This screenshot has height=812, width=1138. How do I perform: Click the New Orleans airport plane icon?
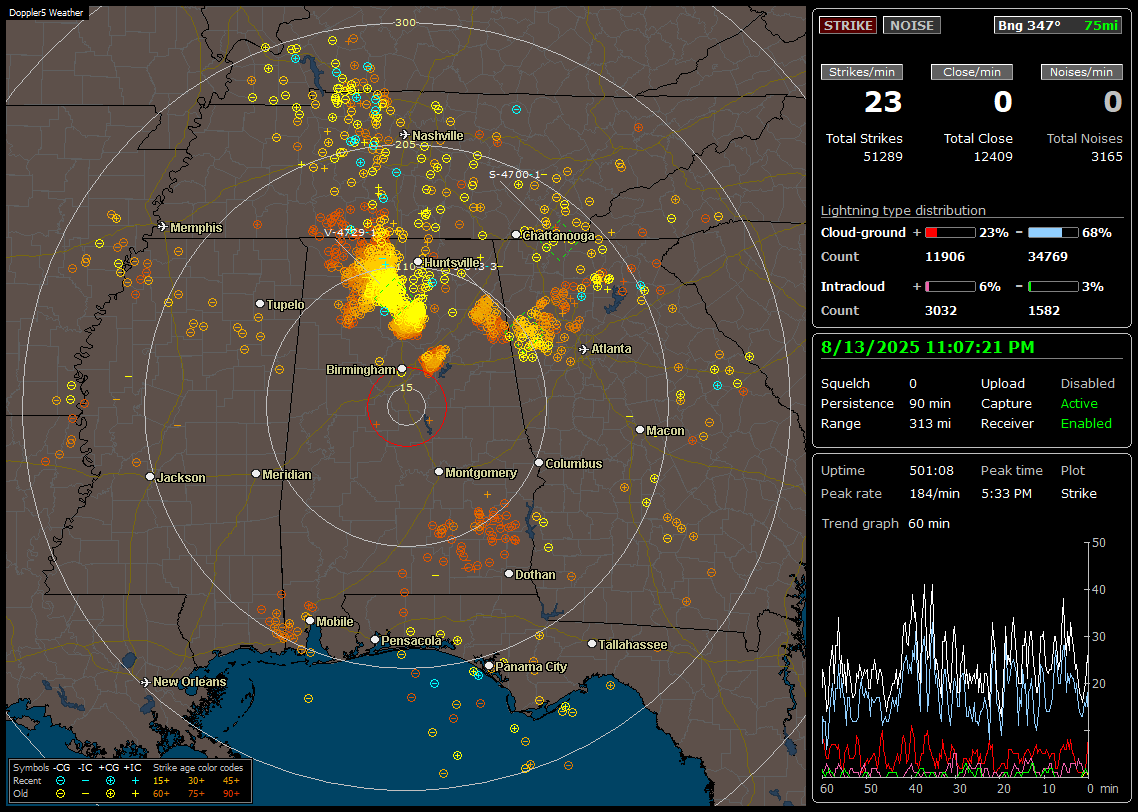pos(146,682)
